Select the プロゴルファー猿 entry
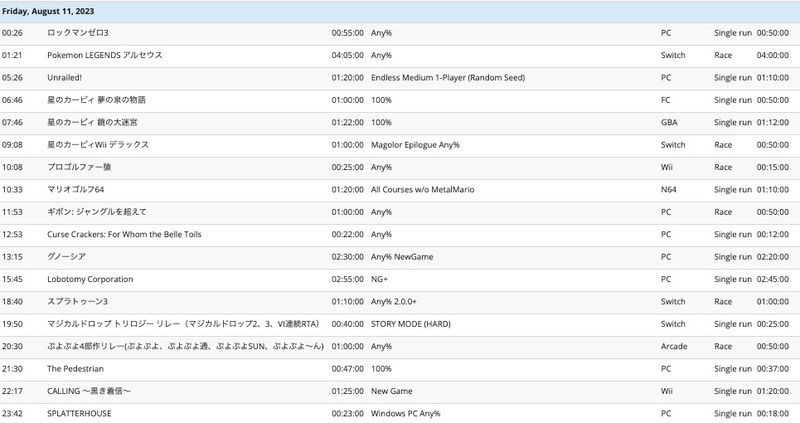 [x=79, y=167]
